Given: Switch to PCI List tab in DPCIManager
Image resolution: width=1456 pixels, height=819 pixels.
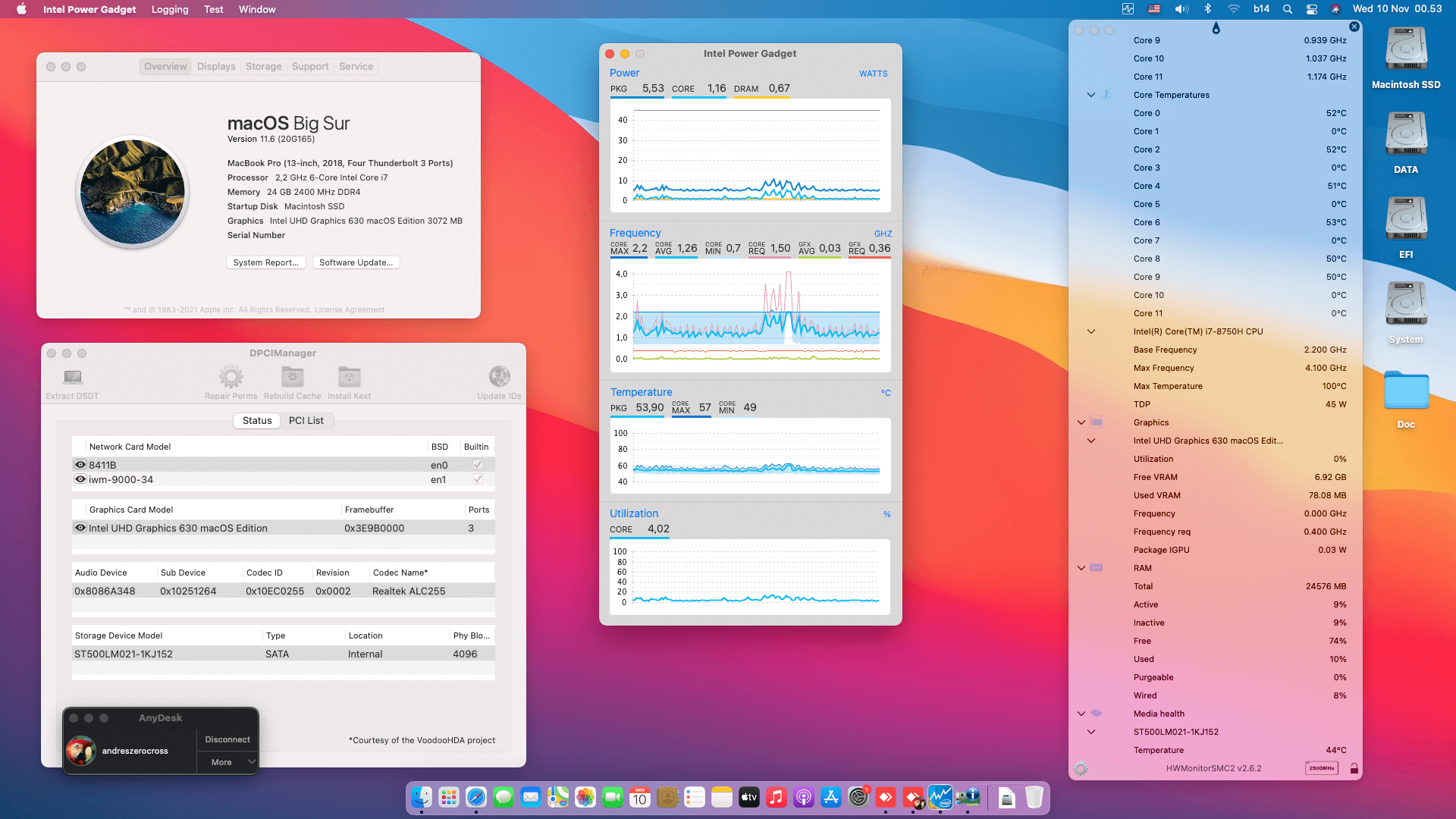Looking at the screenshot, I should tap(306, 421).
